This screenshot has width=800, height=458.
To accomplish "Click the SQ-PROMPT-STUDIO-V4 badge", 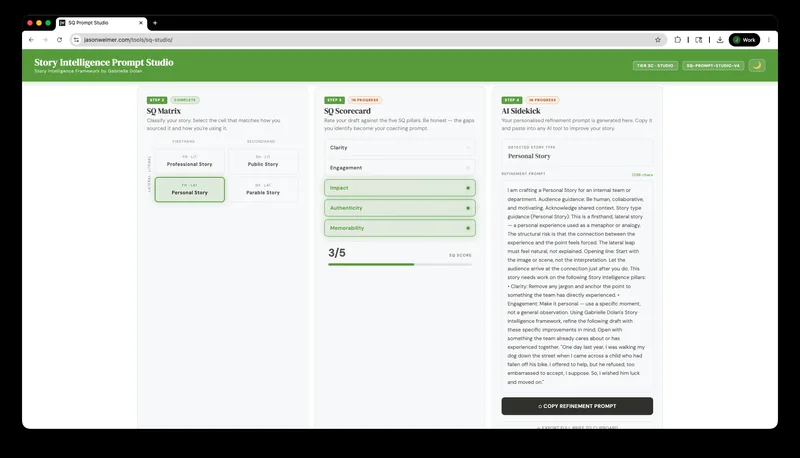I will (x=713, y=65).
